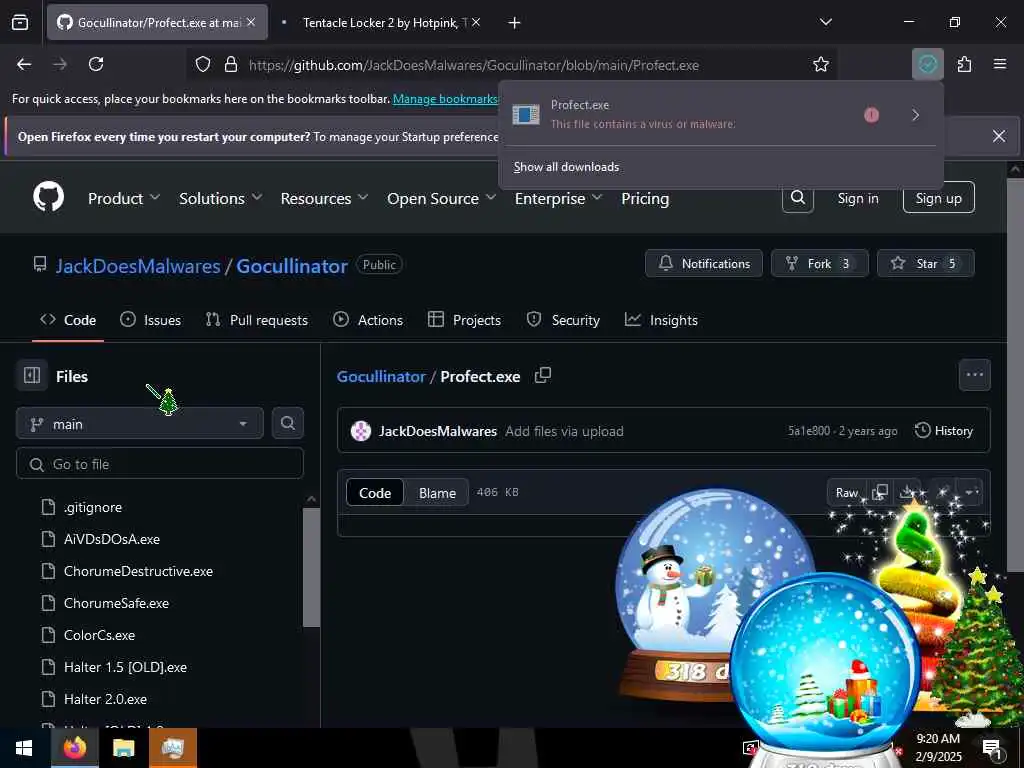
Task: Expand the Product menu
Action: click(x=123, y=199)
